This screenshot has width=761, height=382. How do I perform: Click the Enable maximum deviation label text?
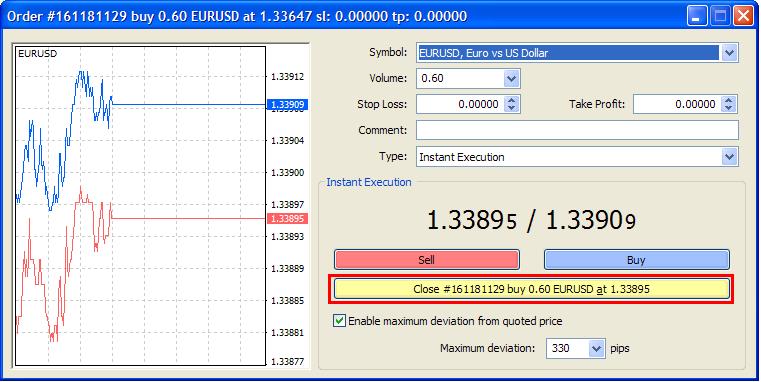(455, 321)
